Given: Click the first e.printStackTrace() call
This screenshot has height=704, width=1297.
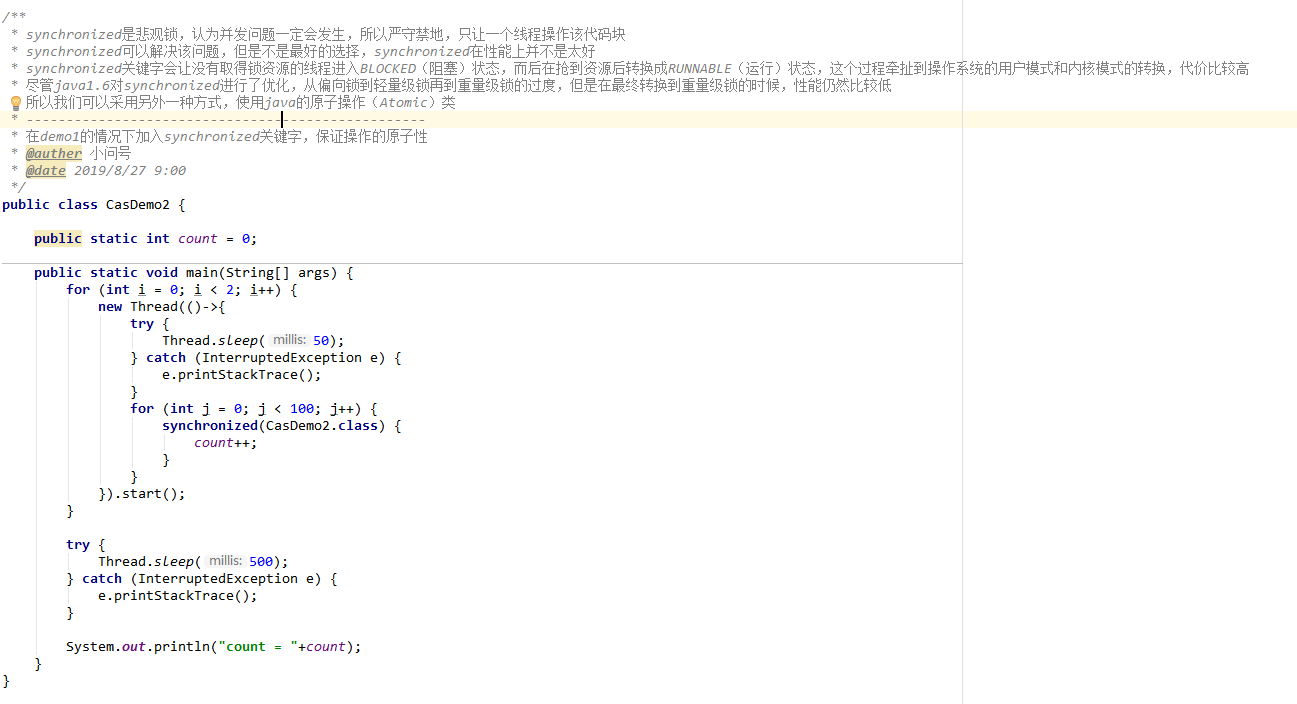Looking at the screenshot, I should [242, 374].
